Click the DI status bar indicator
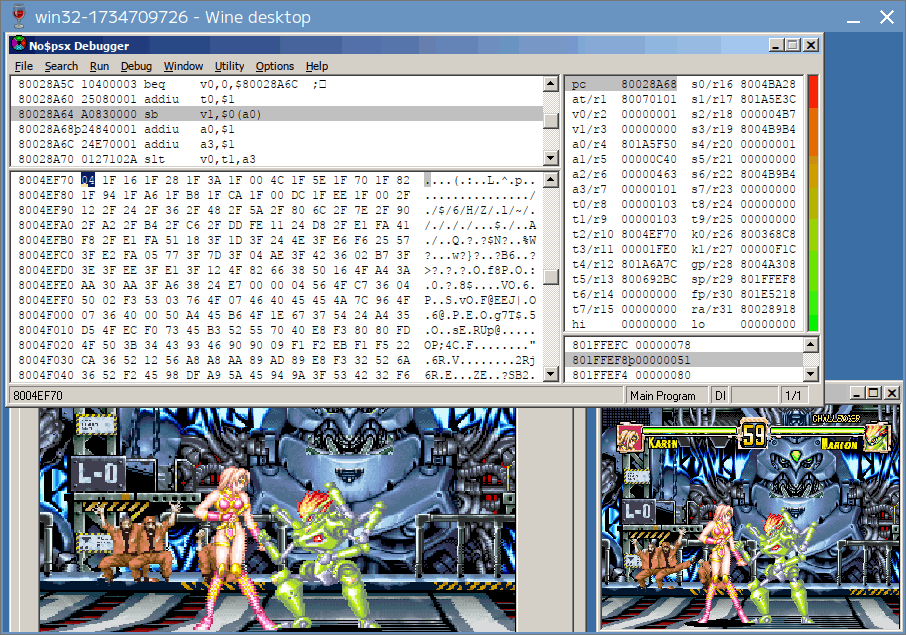906x635 pixels. (x=720, y=396)
